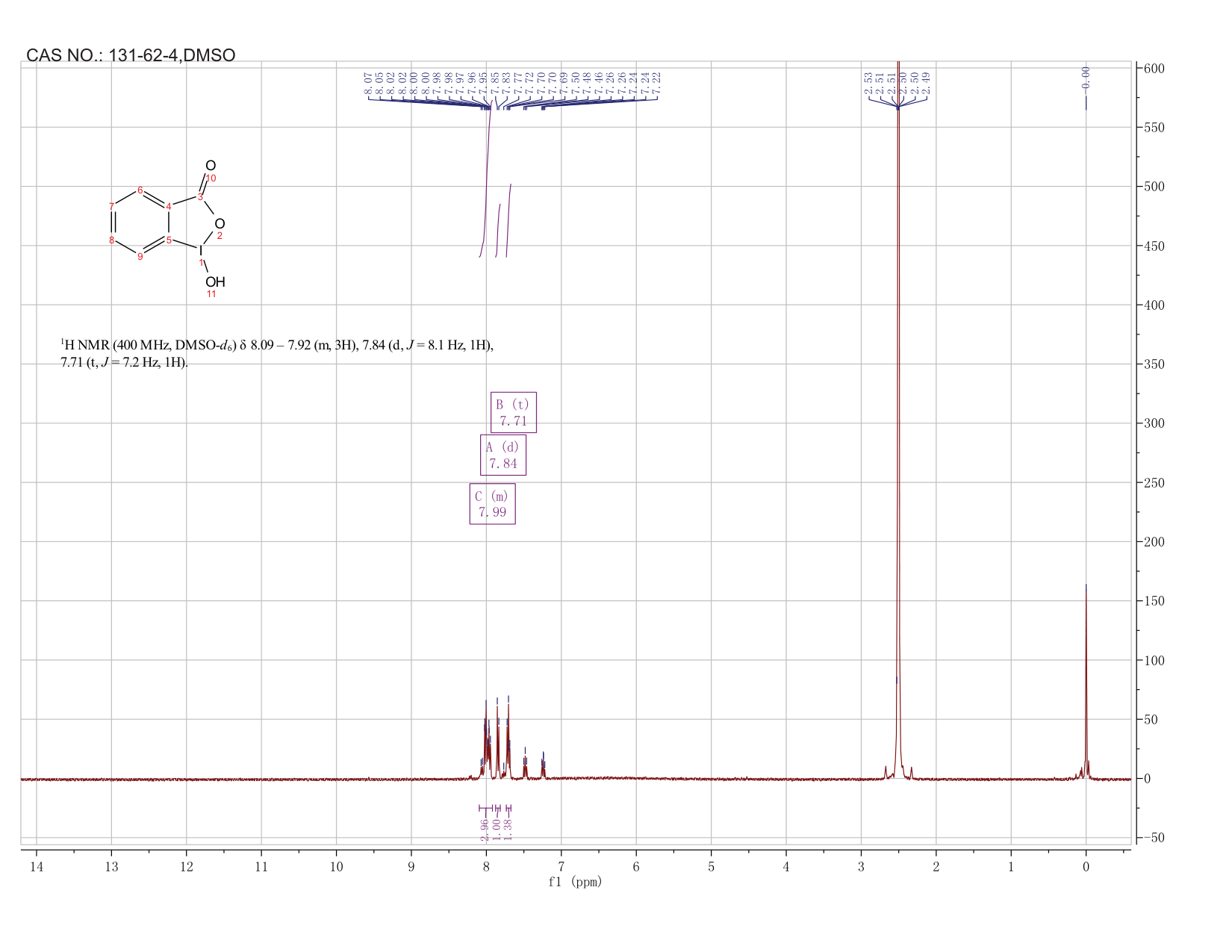The image size is (1232, 952).
Task: Click x-axis tick label 12
Action: coord(186,867)
